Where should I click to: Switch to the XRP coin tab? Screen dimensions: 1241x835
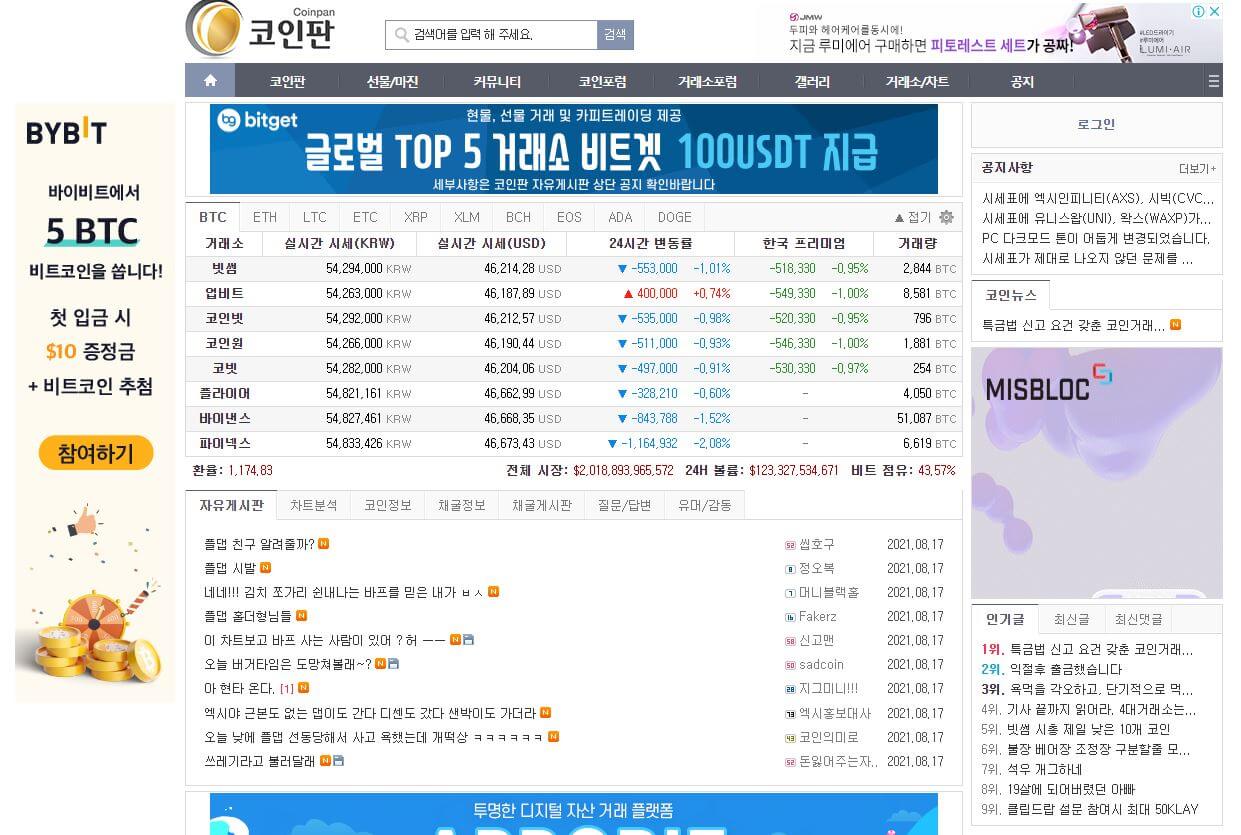click(x=416, y=217)
